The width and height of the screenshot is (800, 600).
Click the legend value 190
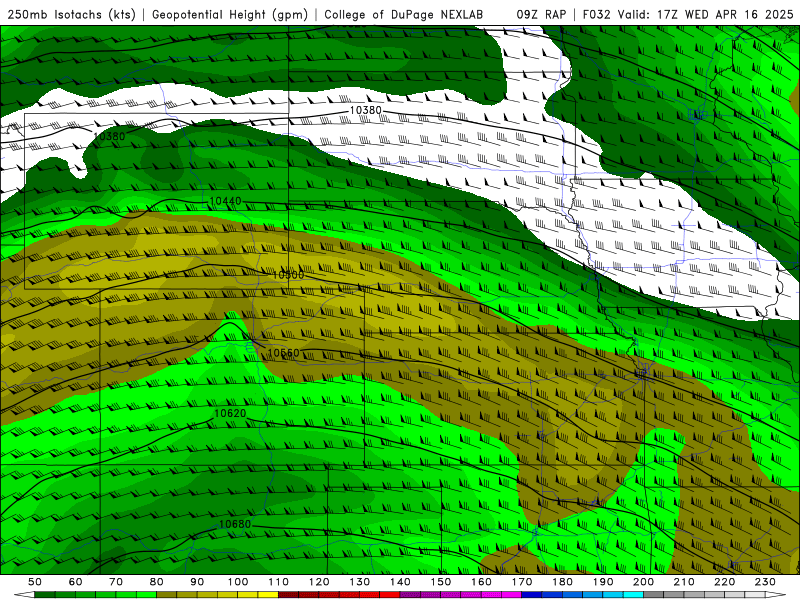click(x=603, y=582)
